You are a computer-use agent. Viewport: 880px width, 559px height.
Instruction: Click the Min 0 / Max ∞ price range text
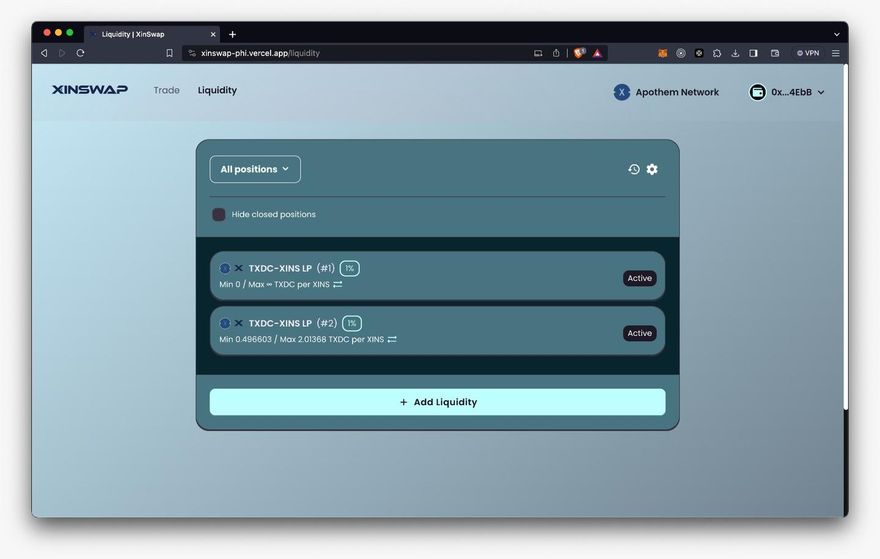[x=274, y=285]
